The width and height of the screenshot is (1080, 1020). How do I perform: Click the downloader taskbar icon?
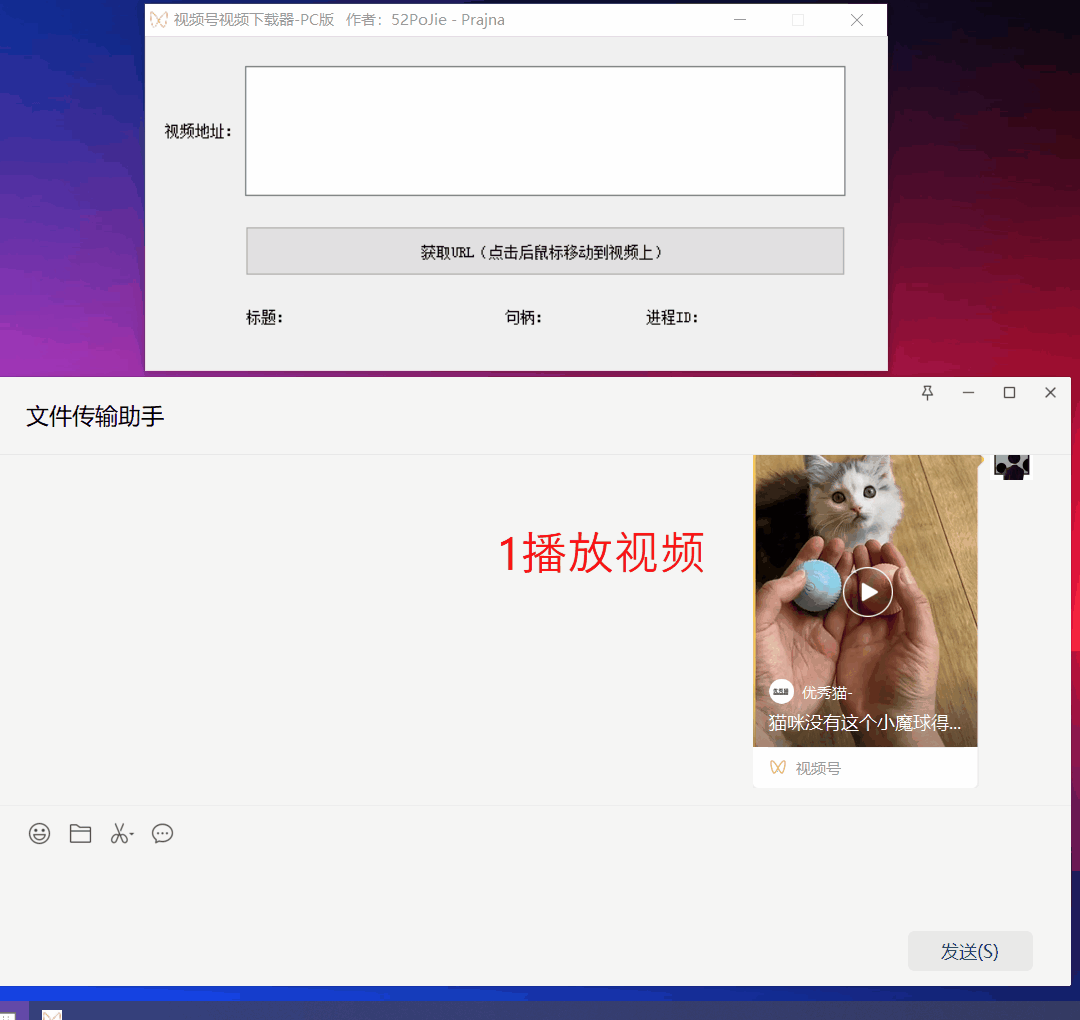[52, 1014]
